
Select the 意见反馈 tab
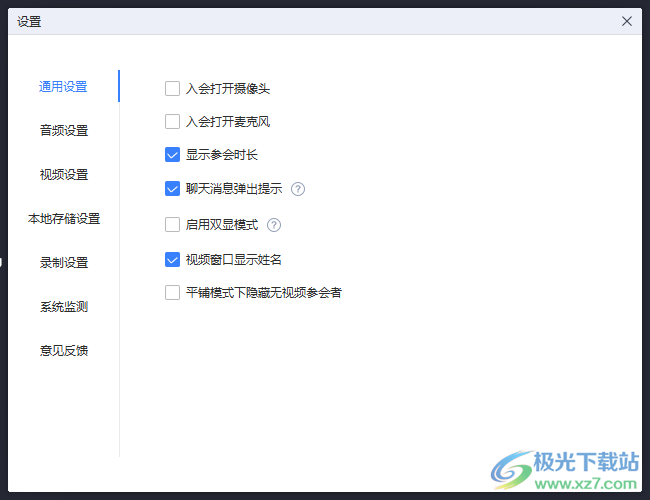(64, 350)
